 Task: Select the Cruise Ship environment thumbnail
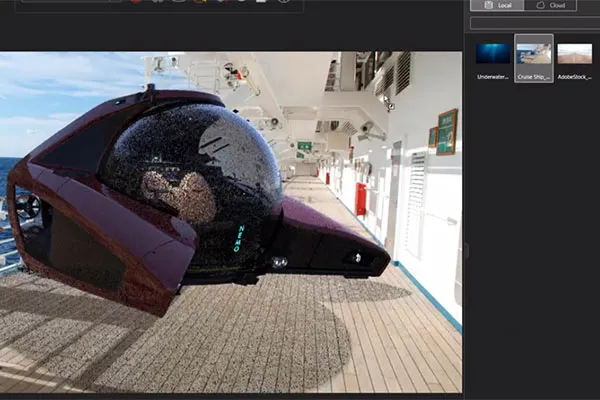click(534, 53)
